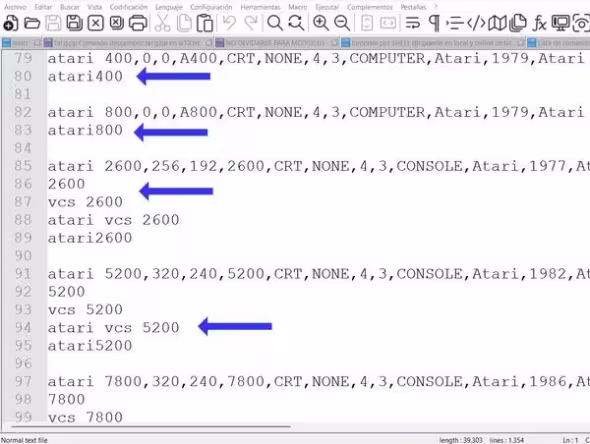Click the greyed Save icon

coord(53,23)
